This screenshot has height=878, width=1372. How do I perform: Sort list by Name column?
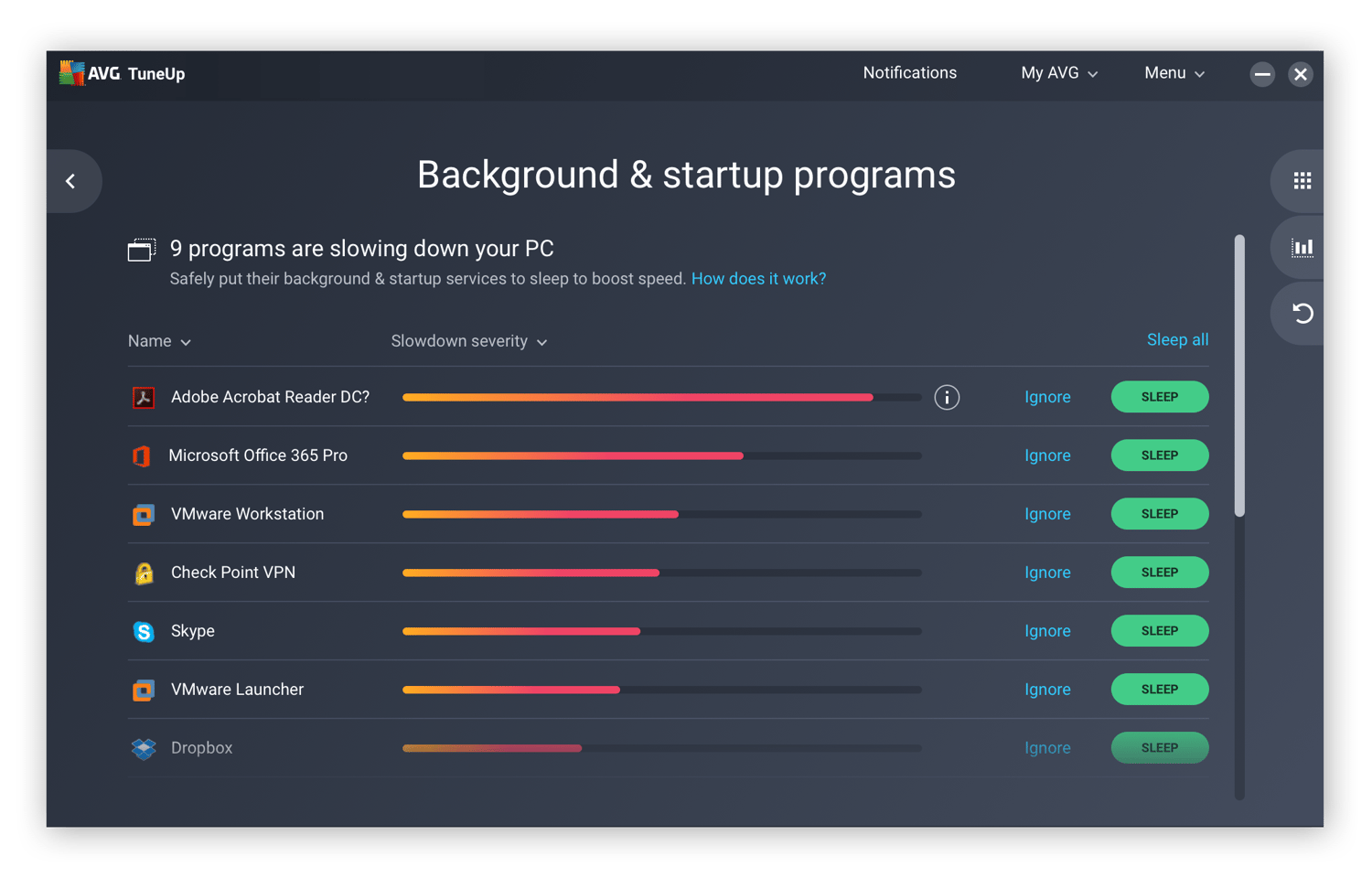(159, 341)
